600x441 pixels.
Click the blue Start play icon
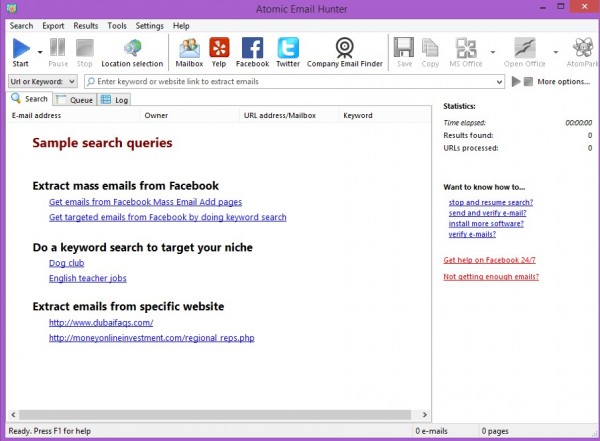(x=21, y=48)
